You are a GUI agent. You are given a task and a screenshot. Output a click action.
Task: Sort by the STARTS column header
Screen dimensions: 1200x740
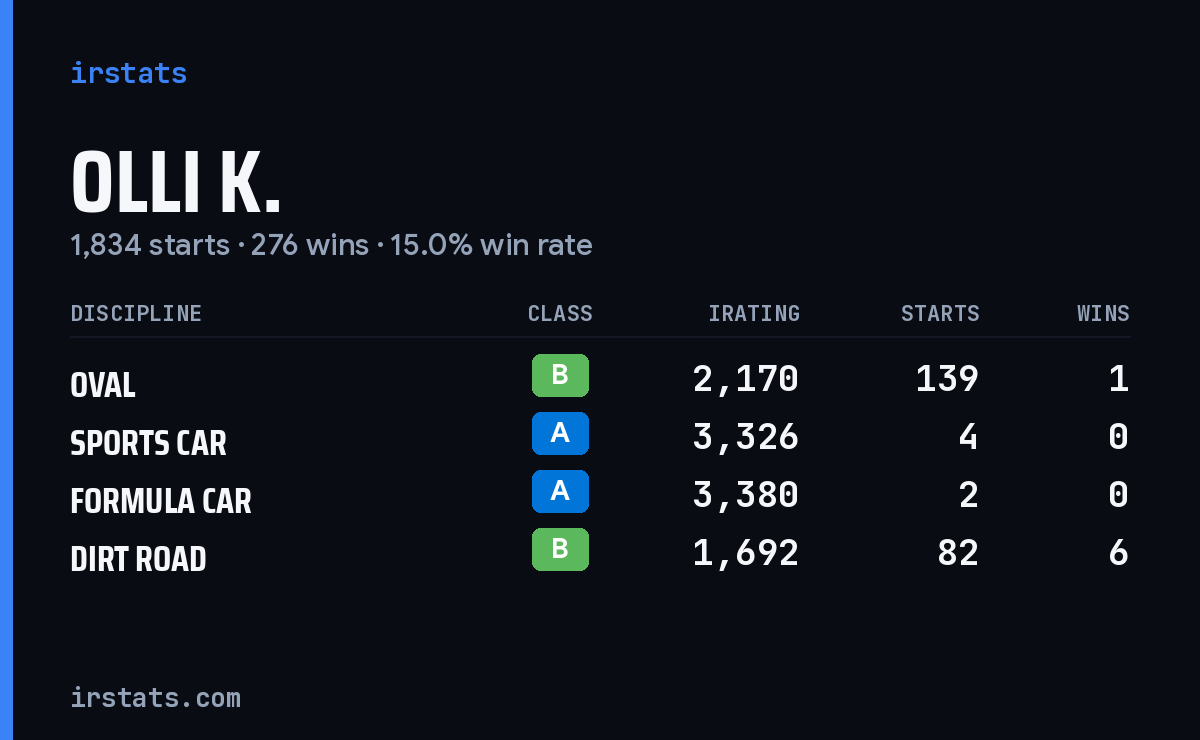(940, 314)
